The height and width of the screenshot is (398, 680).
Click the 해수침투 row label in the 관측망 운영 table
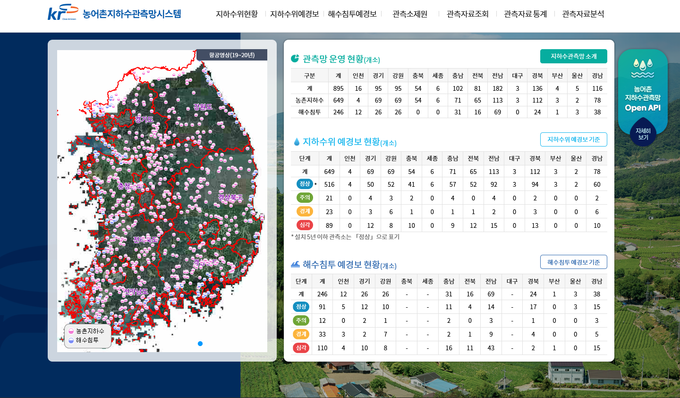pyautogui.click(x=309, y=112)
